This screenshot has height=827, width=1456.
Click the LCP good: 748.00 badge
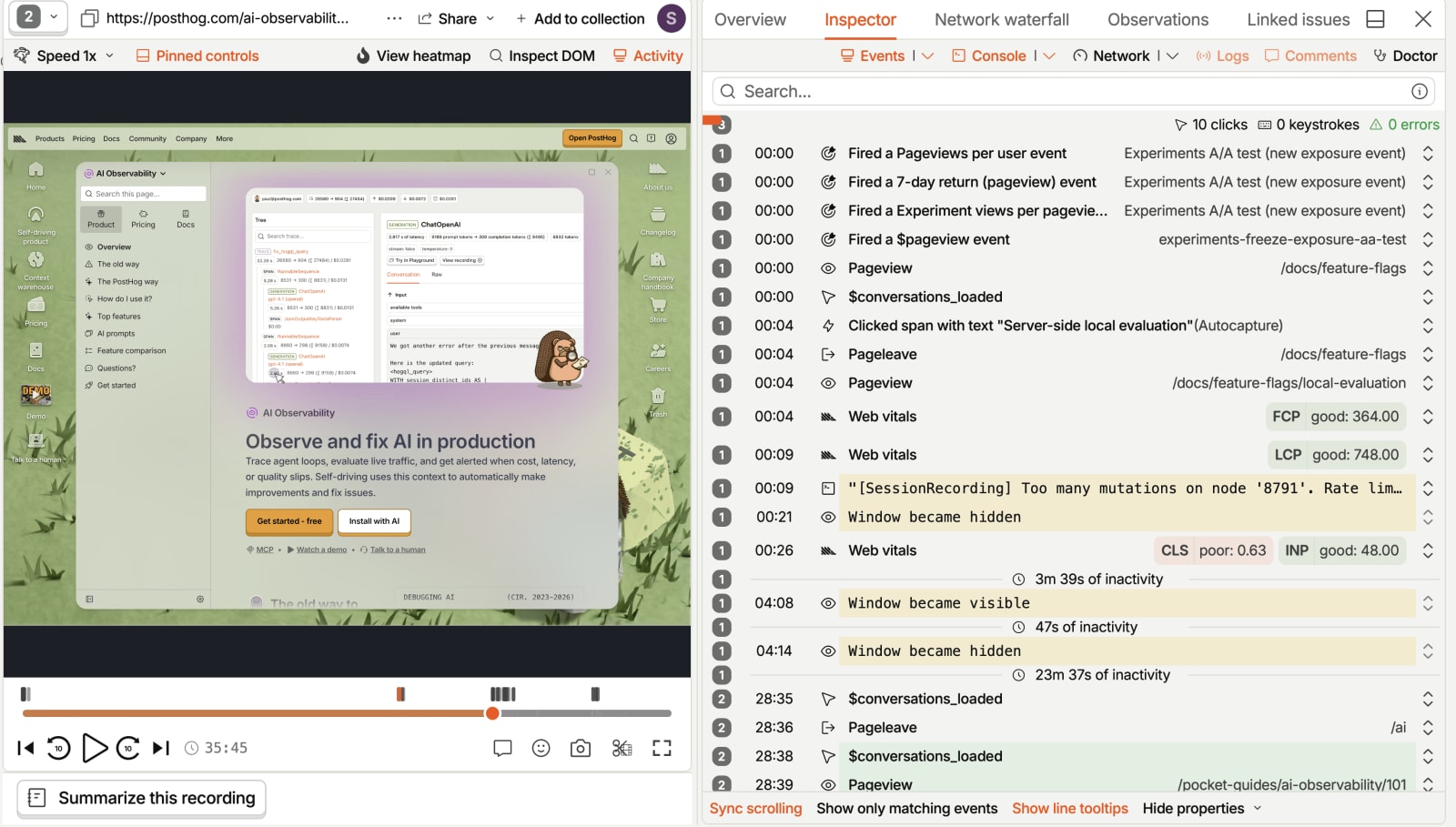pyautogui.click(x=1336, y=455)
